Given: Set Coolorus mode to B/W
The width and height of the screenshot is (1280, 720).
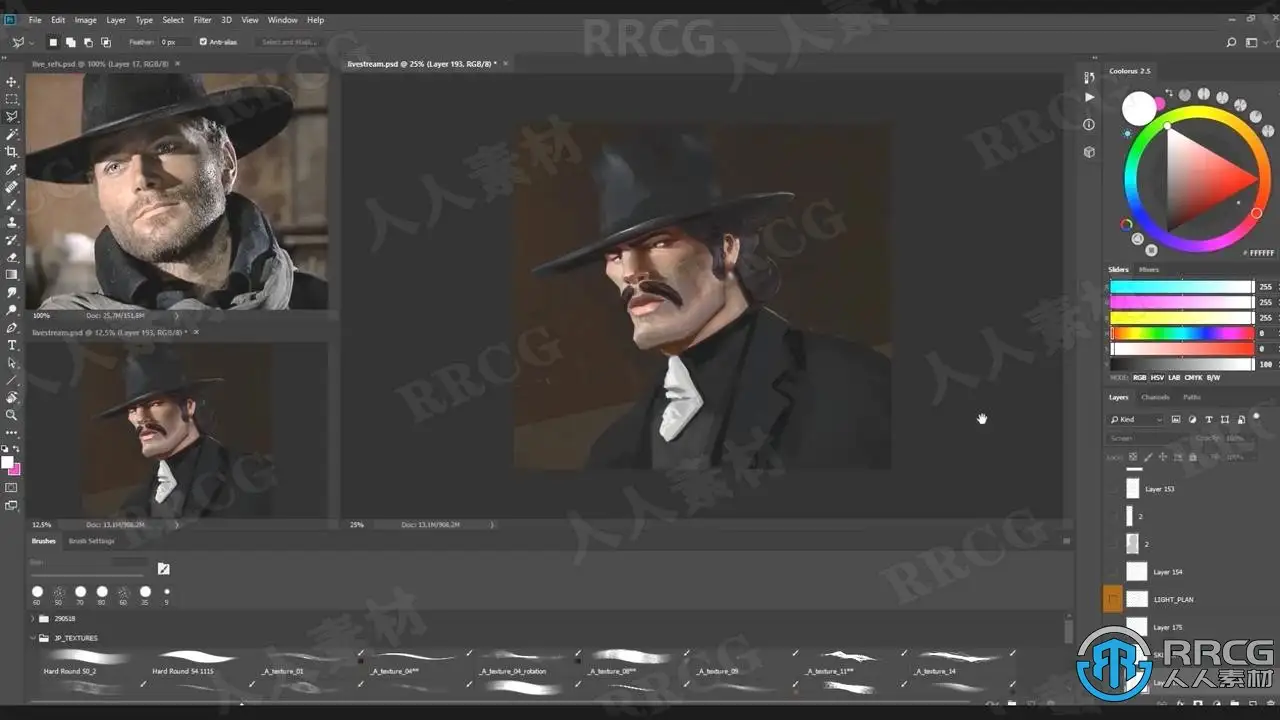Looking at the screenshot, I should pyautogui.click(x=1213, y=378).
